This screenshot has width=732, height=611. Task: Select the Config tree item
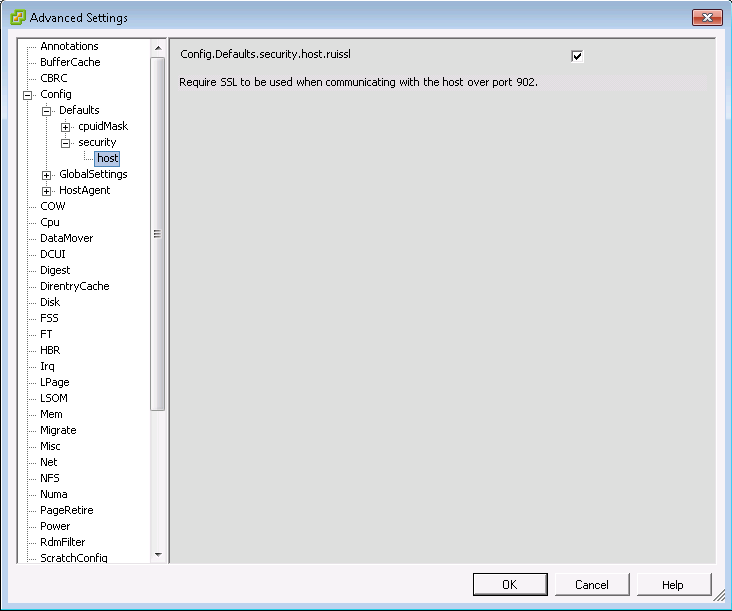[56, 94]
